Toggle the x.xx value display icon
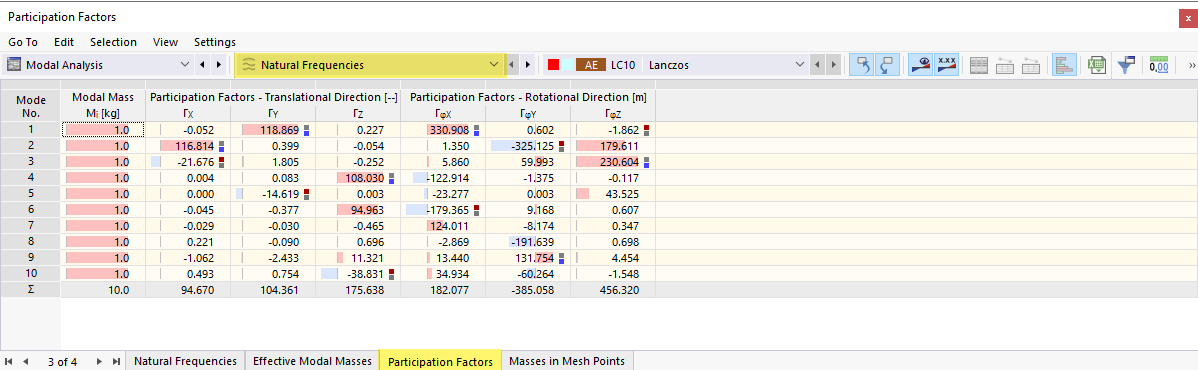 click(x=947, y=65)
